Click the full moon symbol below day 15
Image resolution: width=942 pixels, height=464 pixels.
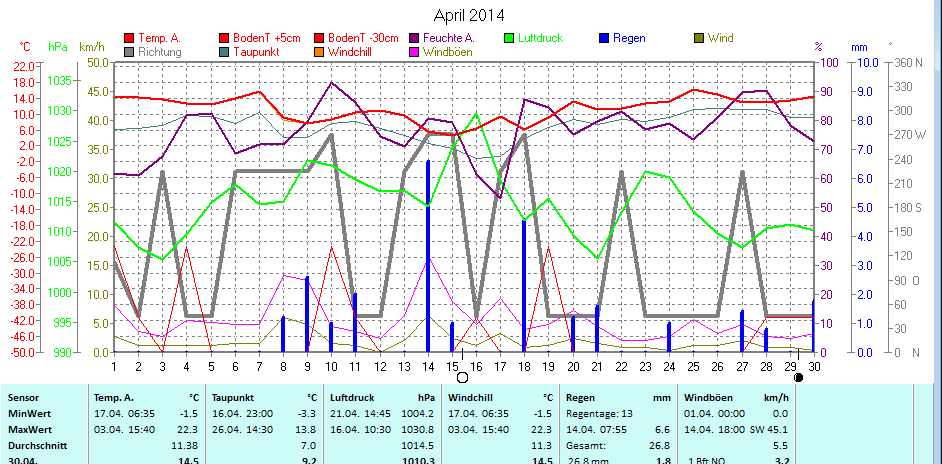coord(462,377)
